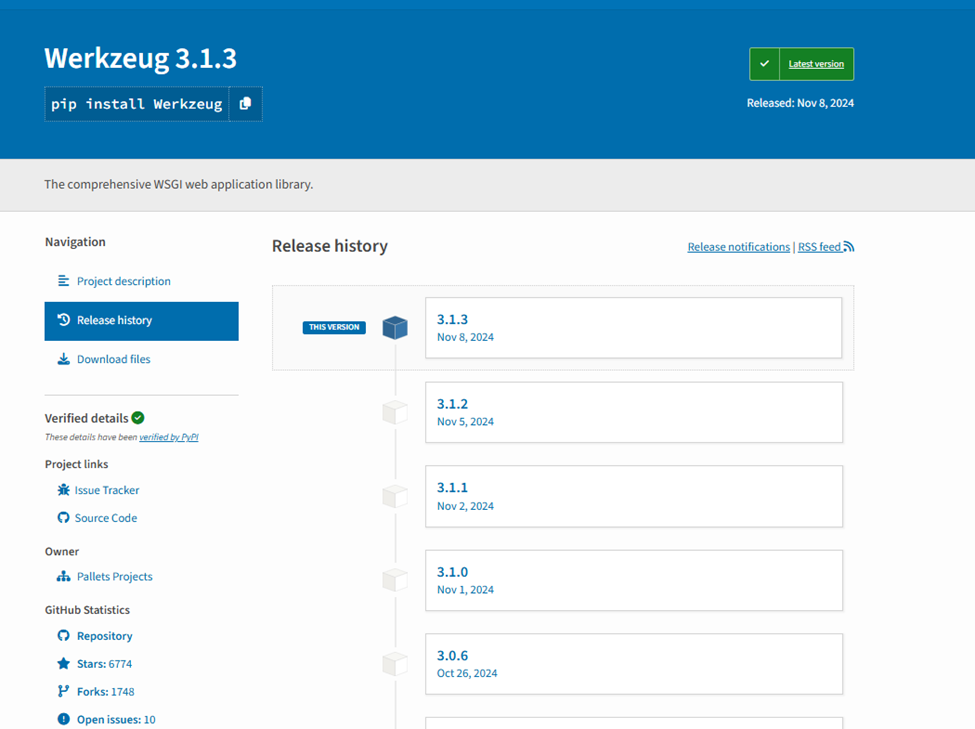Click the white cube icon beside 3.1.2
The image size is (975, 729).
395,412
